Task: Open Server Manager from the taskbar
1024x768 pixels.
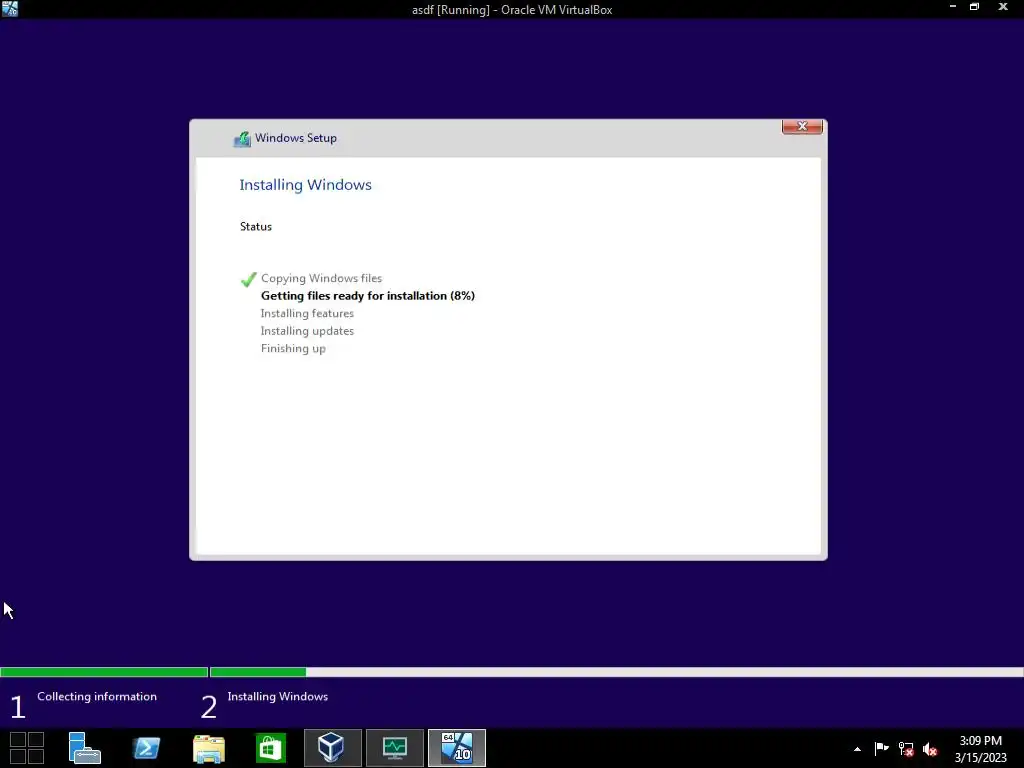Action: tap(84, 748)
